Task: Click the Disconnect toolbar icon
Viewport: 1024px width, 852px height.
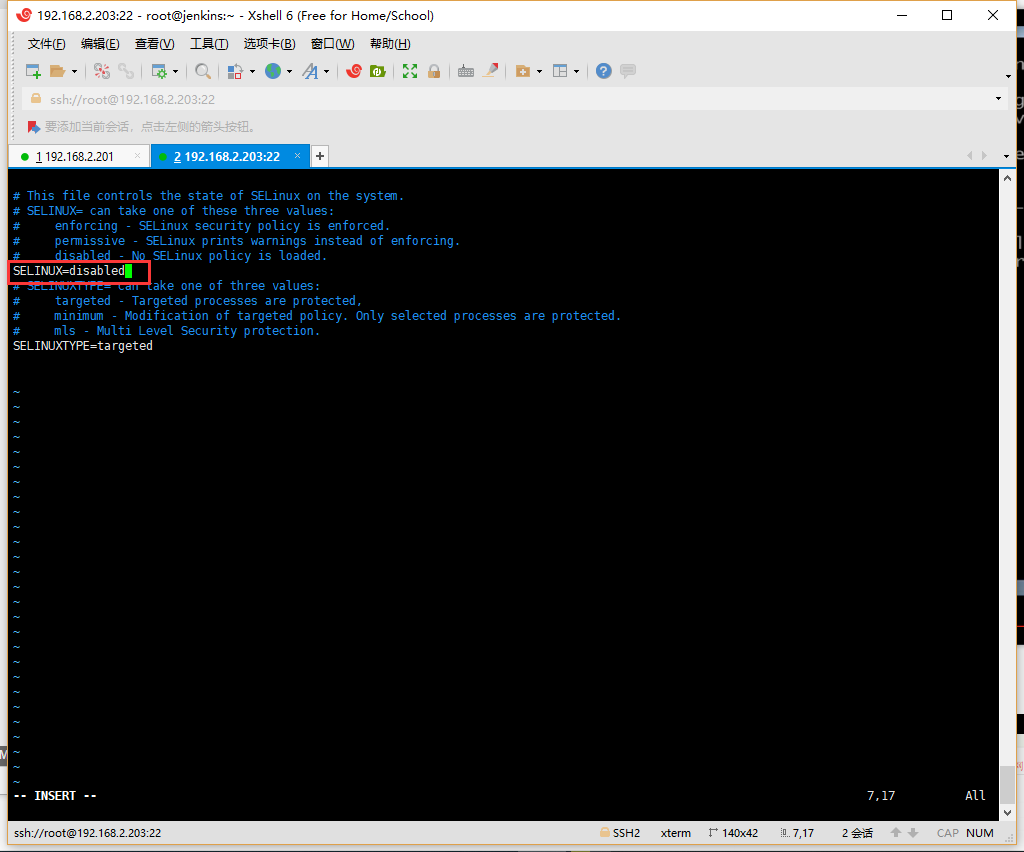Action: [x=102, y=71]
